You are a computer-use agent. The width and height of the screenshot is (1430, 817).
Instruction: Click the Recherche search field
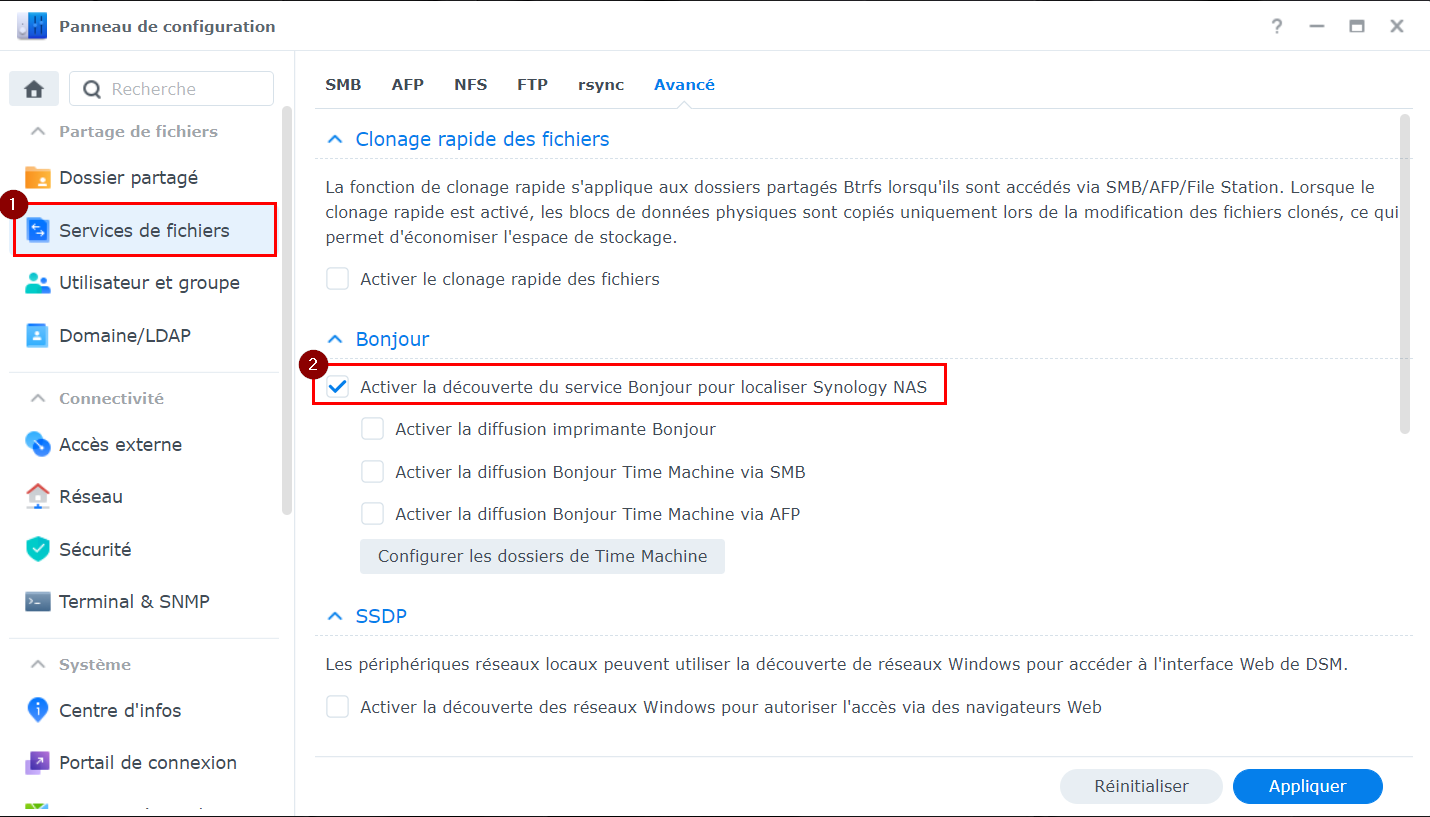[x=171, y=89]
